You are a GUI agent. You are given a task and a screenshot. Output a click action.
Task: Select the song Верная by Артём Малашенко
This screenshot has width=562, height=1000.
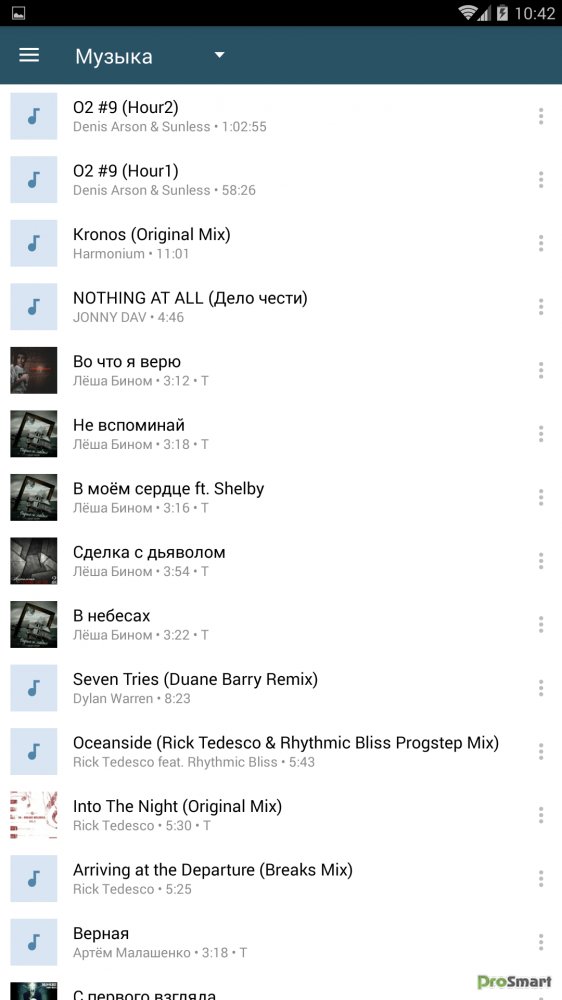point(281,943)
